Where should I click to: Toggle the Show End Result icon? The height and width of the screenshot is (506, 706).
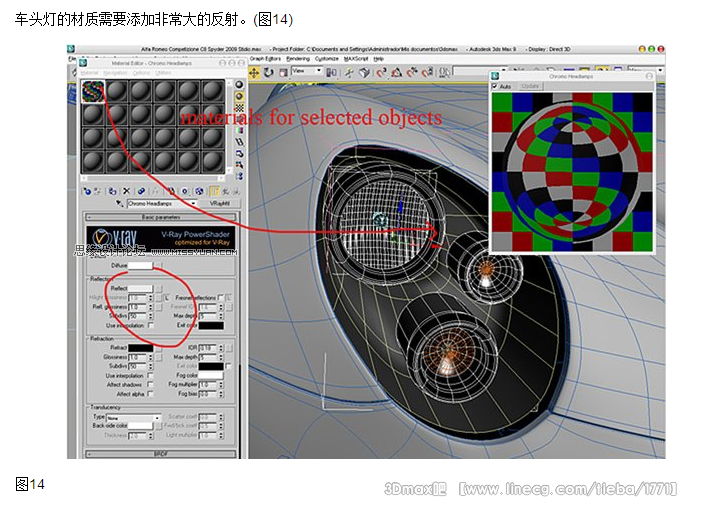tap(214, 191)
